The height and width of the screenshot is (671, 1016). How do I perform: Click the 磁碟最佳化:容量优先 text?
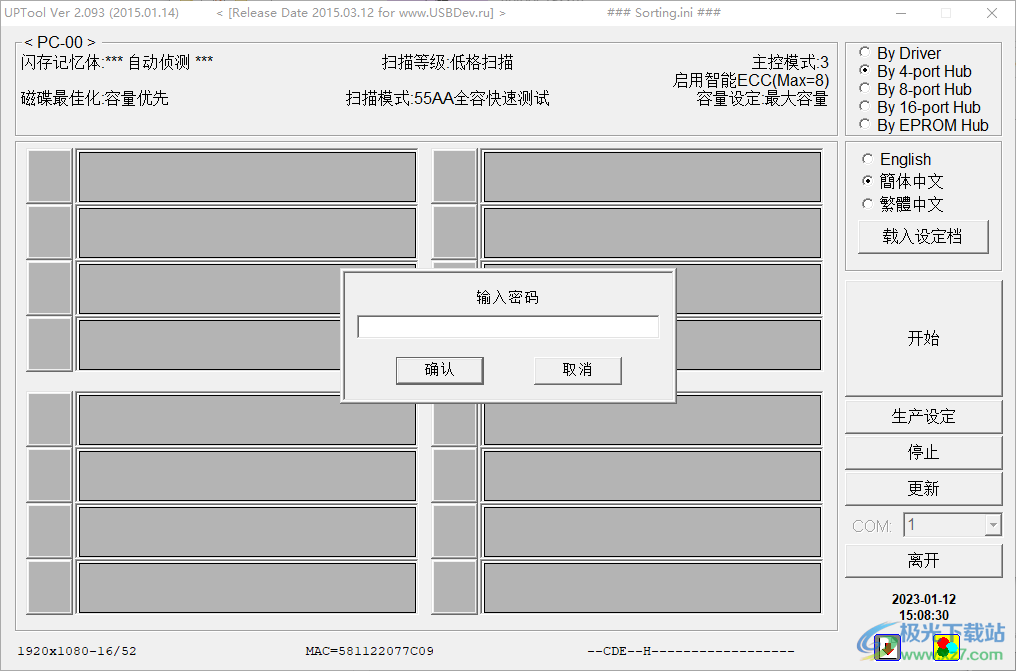click(95, 98)
